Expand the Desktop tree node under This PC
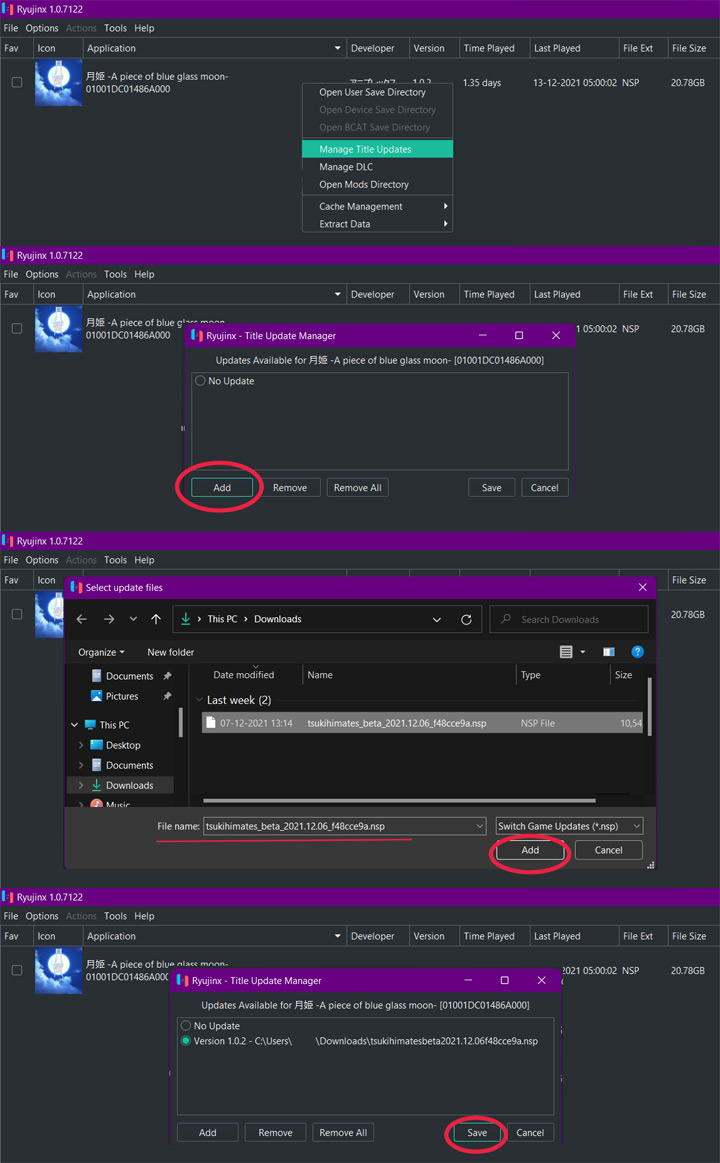Viewport: 720px width, 1163px height. (81, 745)
